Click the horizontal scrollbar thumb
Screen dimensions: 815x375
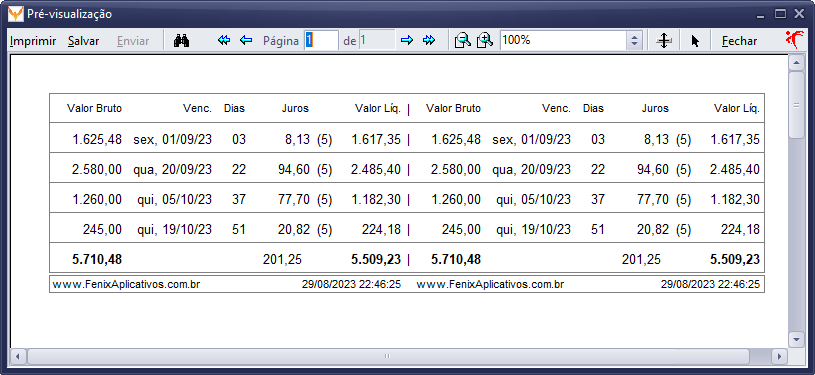coord(388,356)
